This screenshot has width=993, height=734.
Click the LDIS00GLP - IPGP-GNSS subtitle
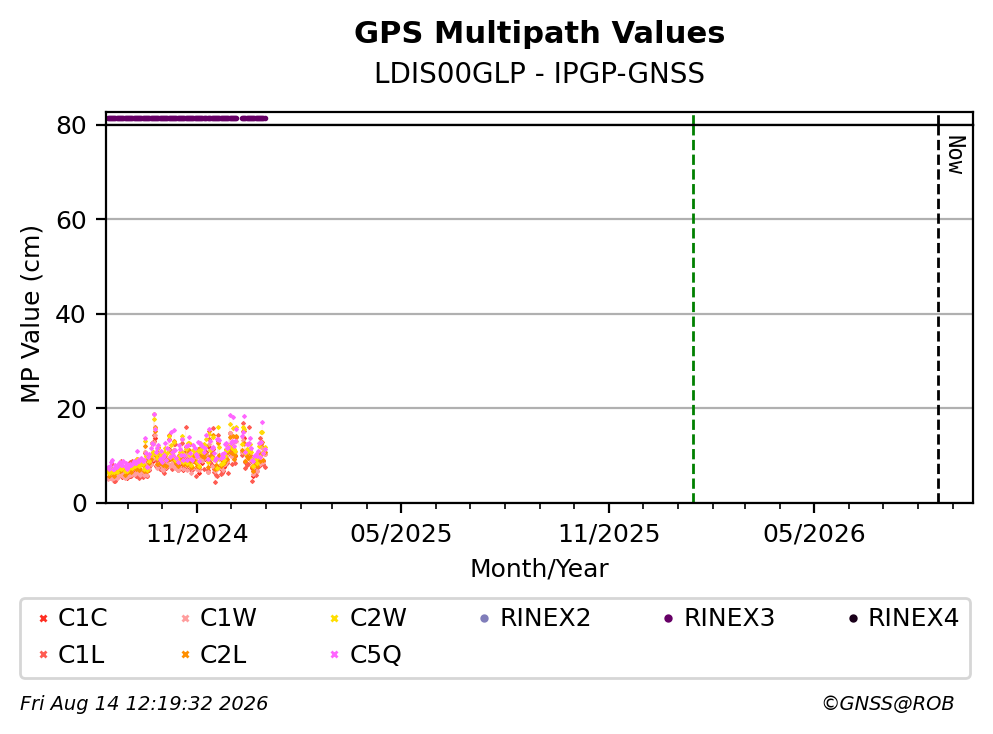coord(540,73)
